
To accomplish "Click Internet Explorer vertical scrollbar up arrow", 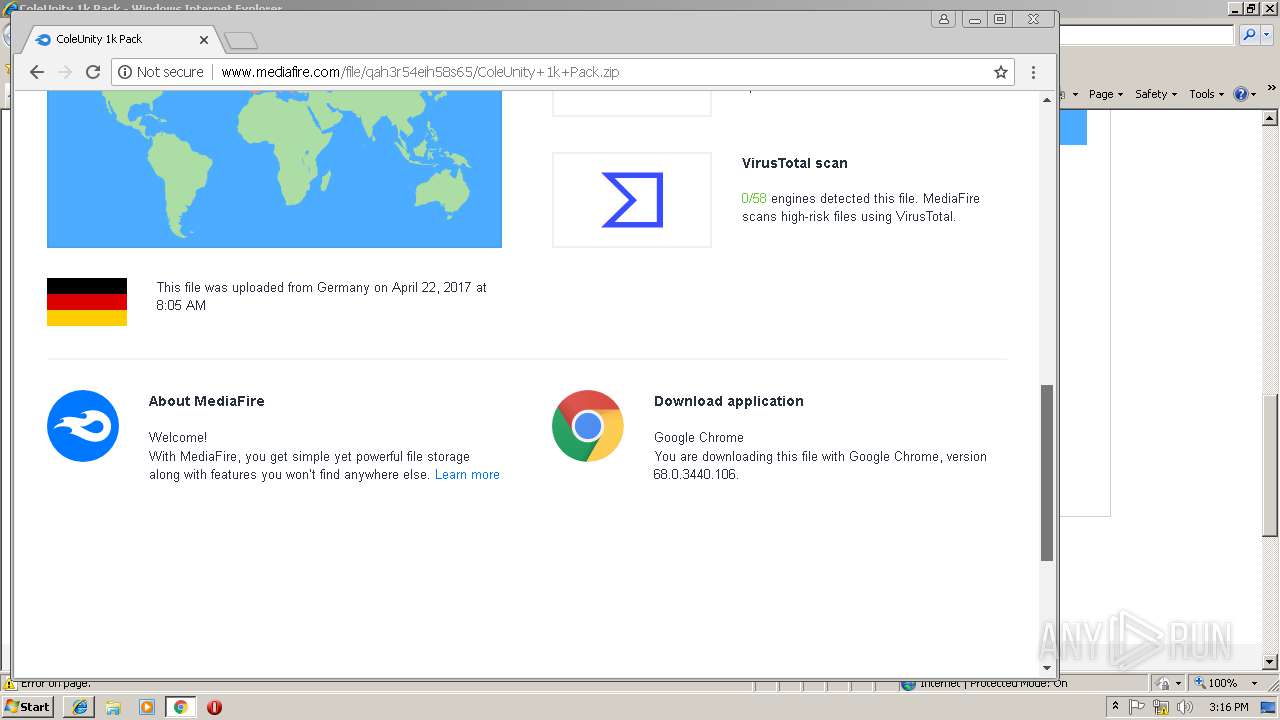I will point(1271,118).
